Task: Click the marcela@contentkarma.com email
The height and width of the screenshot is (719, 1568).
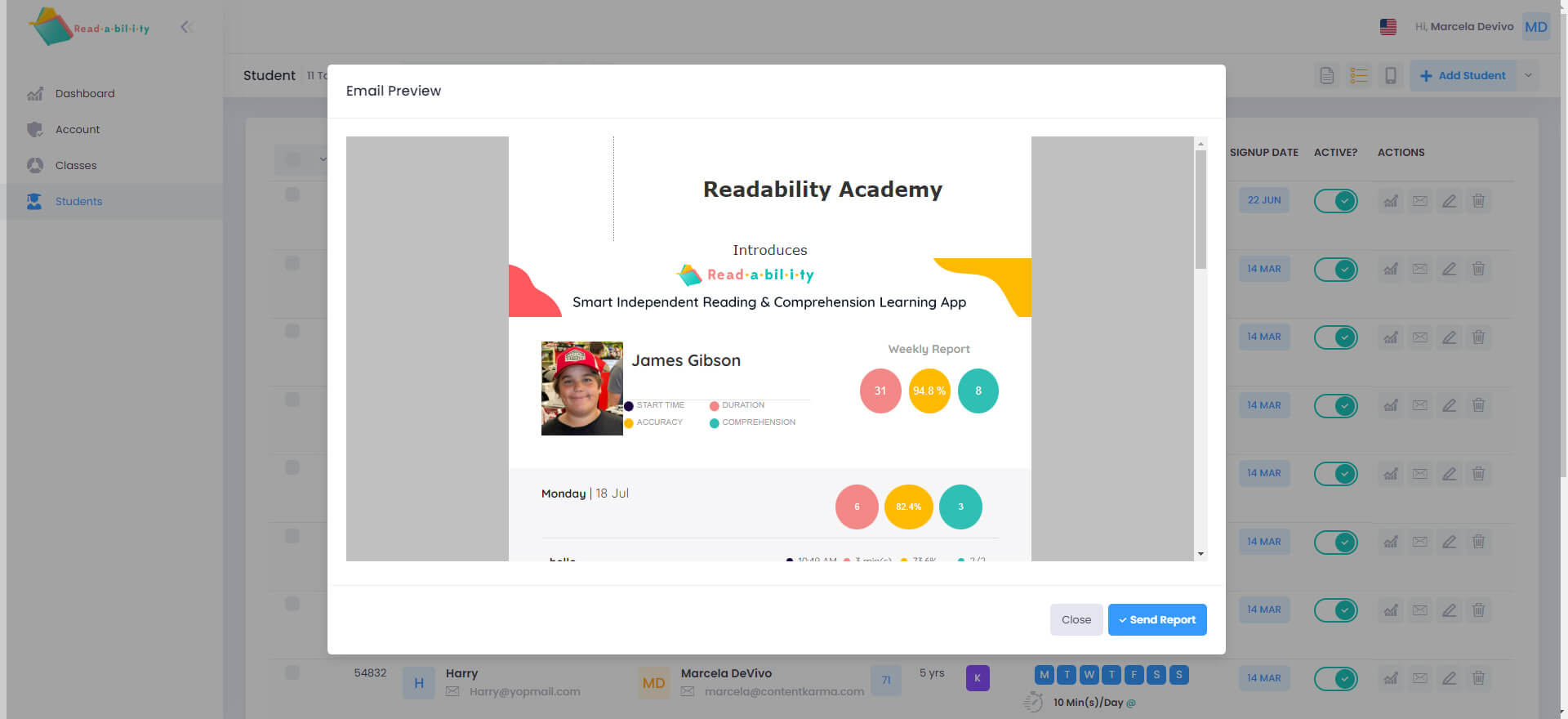Action: click(784, 691)
